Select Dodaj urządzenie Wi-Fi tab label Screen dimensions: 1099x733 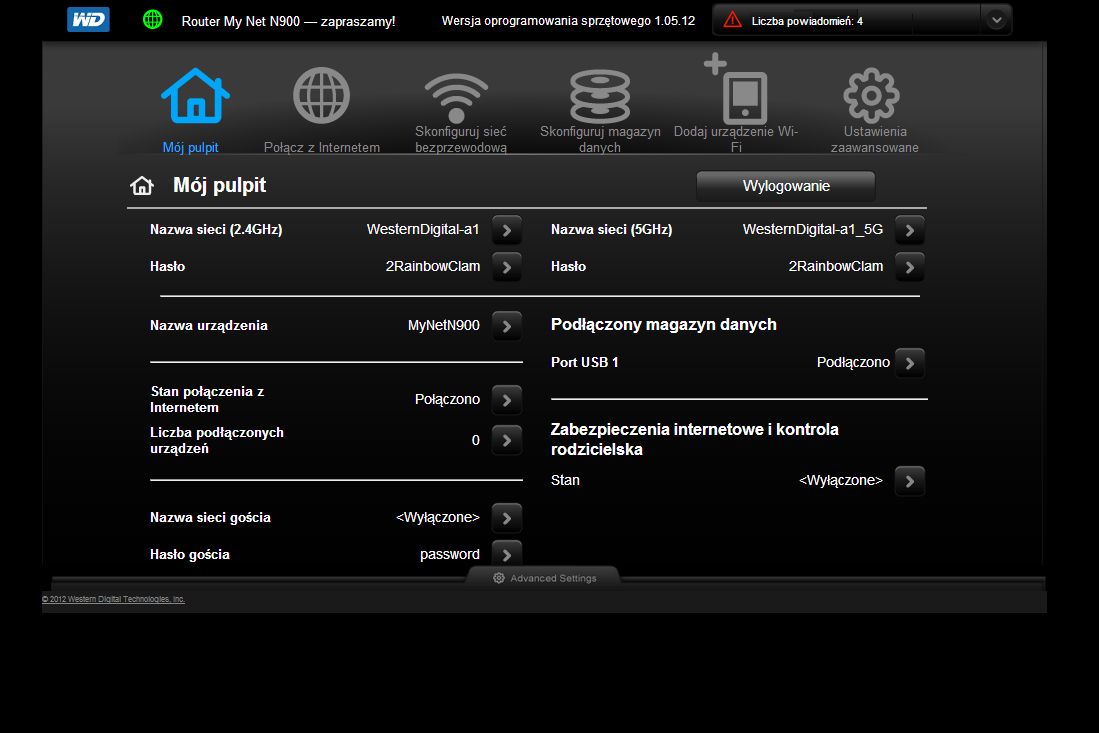point(736,139)
